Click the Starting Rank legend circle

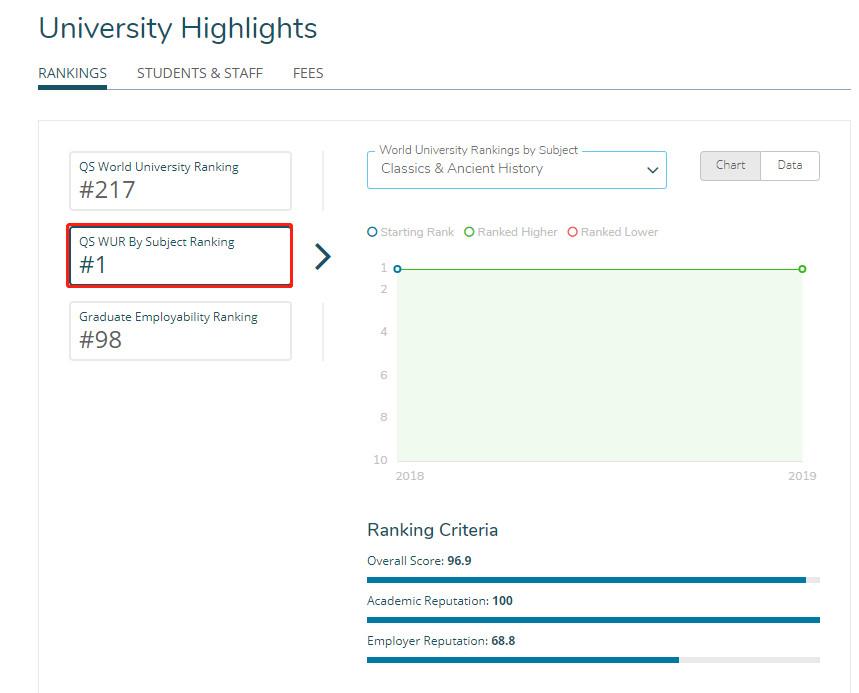373,232
